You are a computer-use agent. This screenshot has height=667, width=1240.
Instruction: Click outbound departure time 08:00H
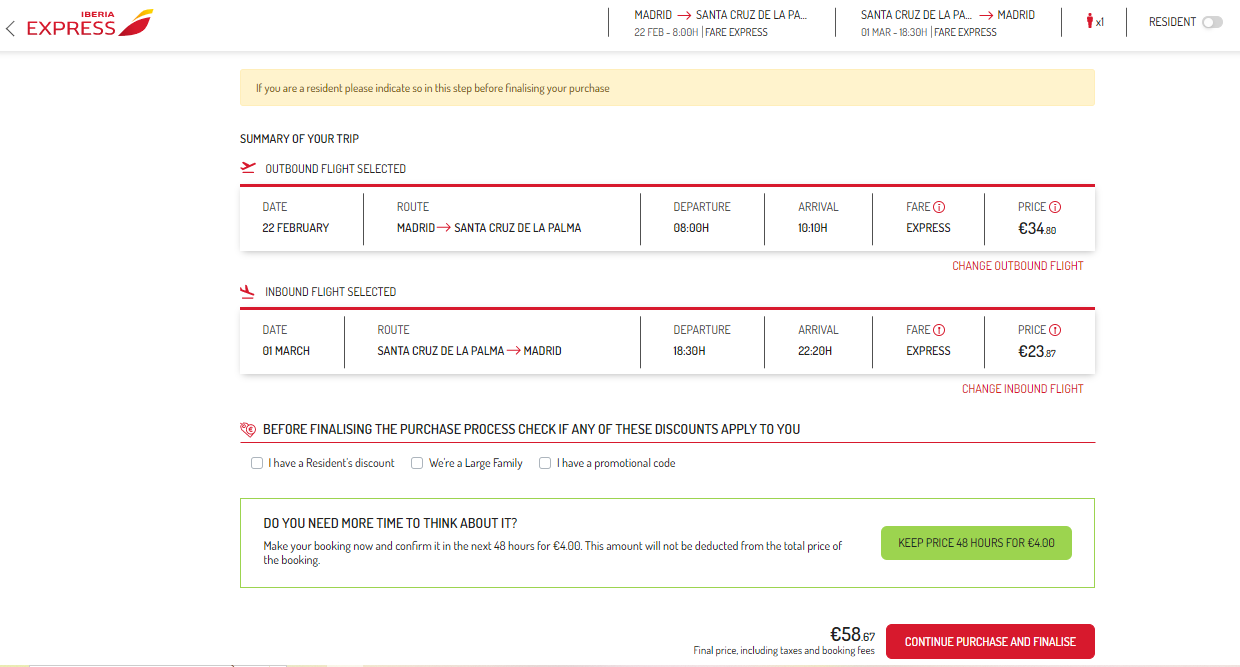[691, 228]
